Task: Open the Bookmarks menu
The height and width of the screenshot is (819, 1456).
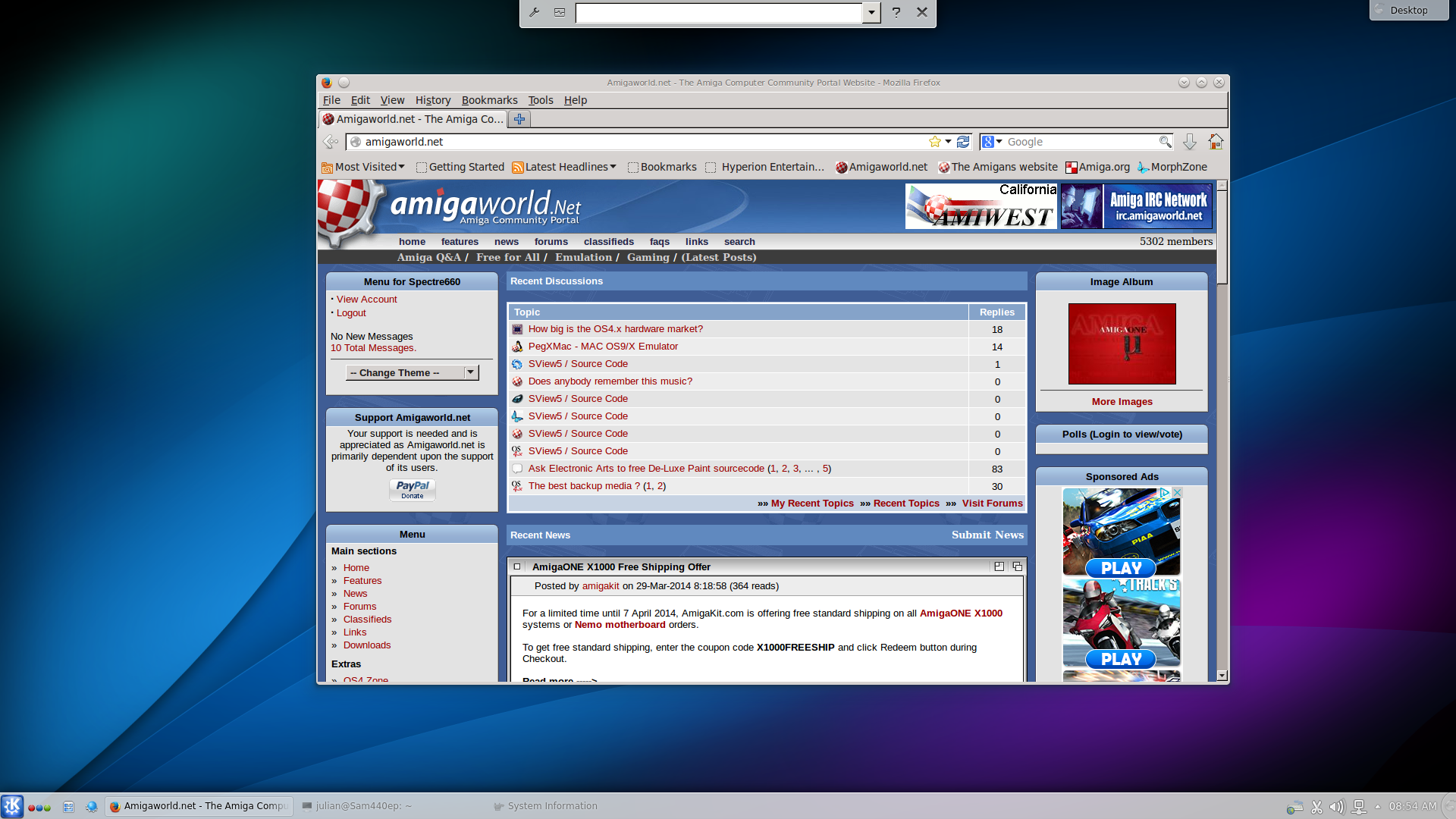Action: (x=489, y=100)
